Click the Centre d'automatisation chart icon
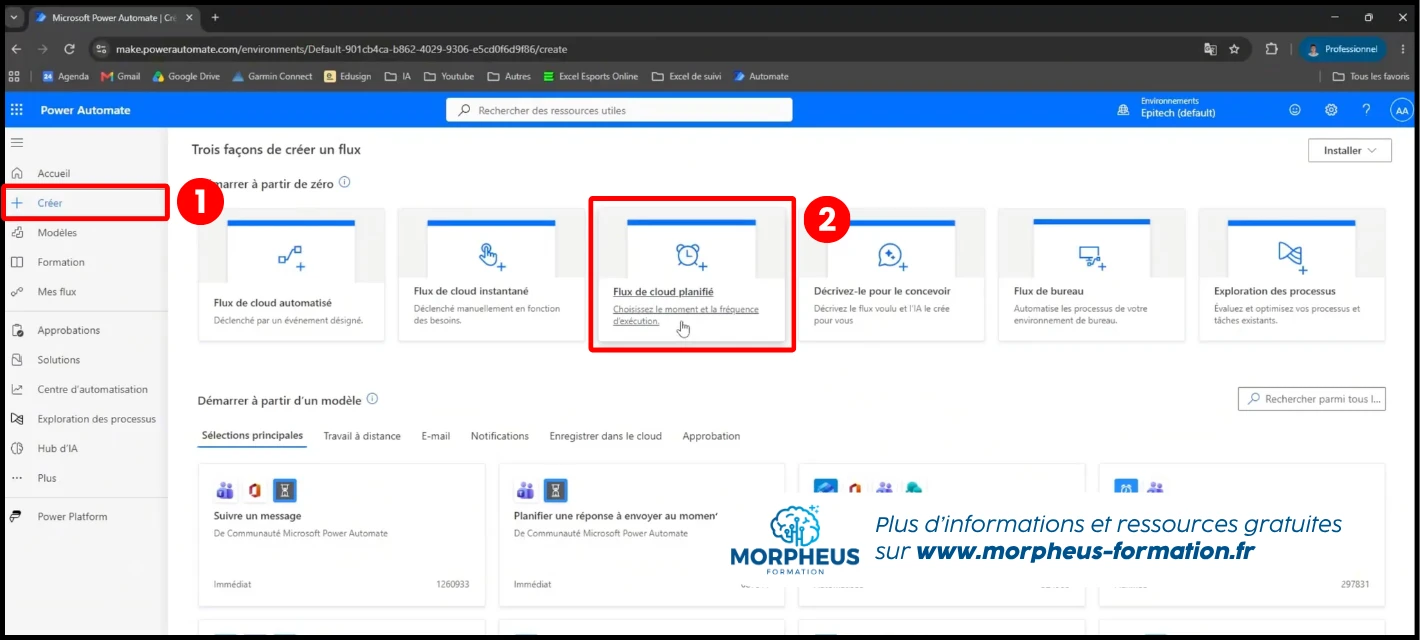Image resolution: width=1420 pixels, height=640 pixels. tap(16, 389)
